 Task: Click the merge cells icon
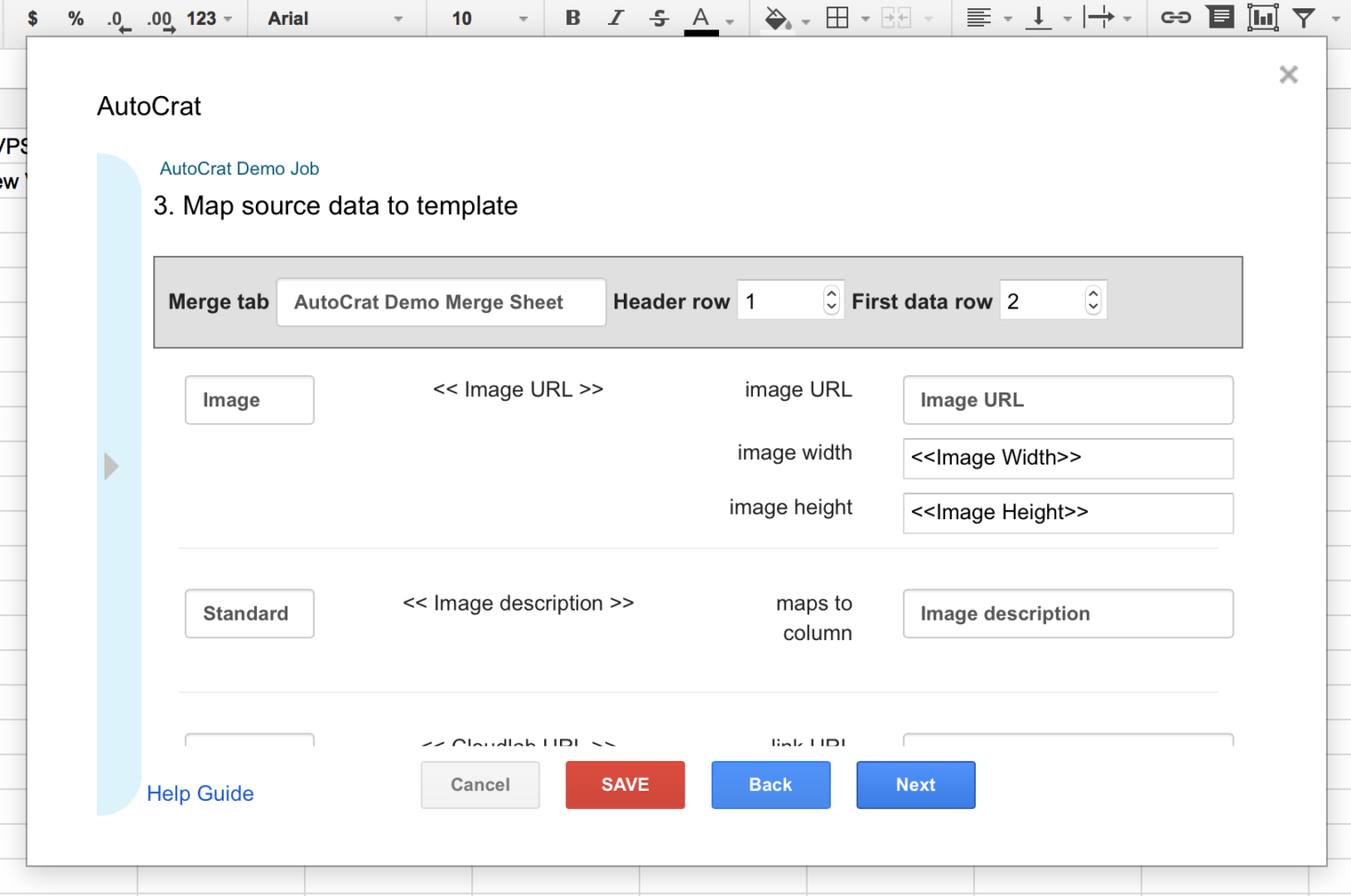(895, 18)
